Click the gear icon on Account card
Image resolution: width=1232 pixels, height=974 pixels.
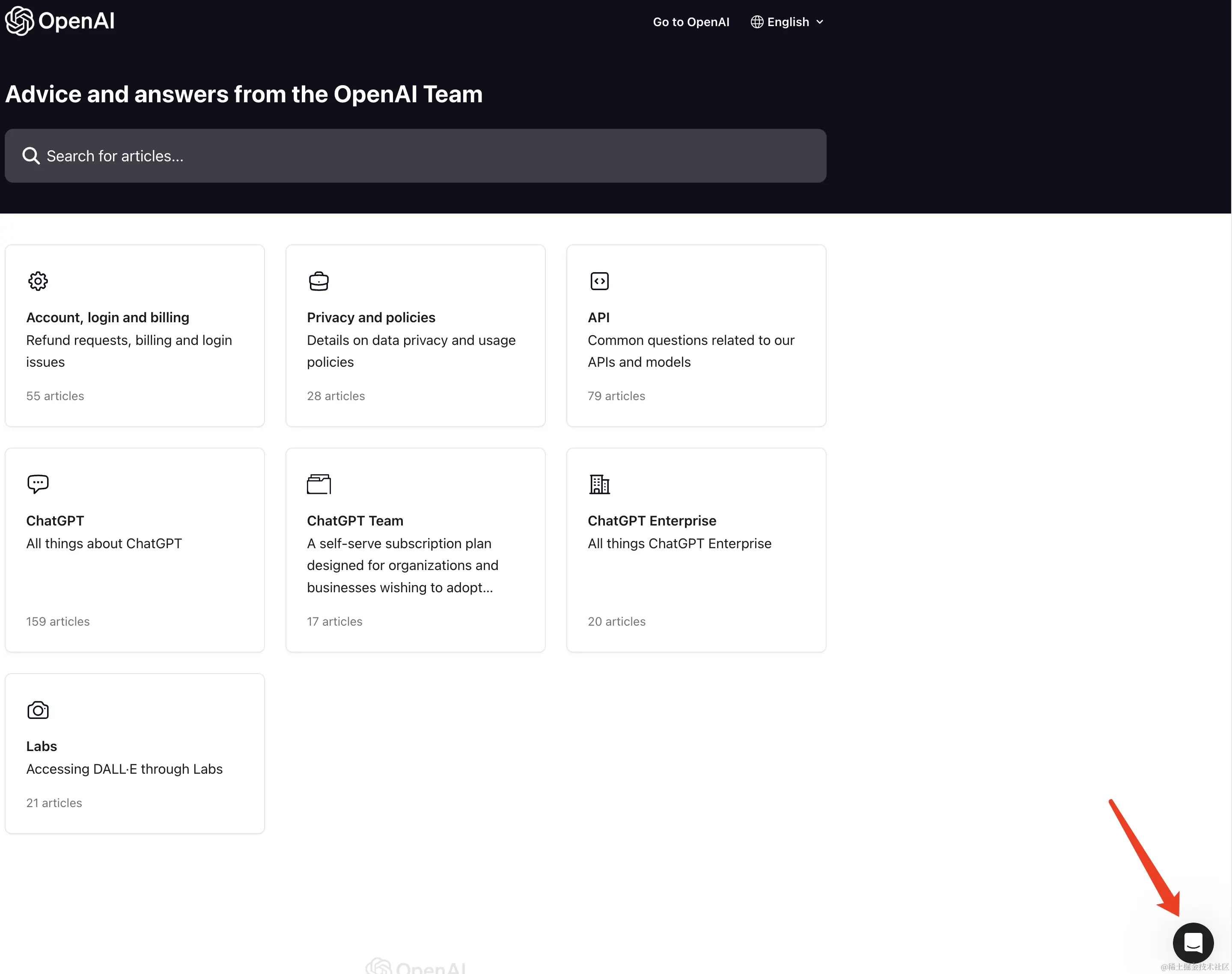point(38,281)
